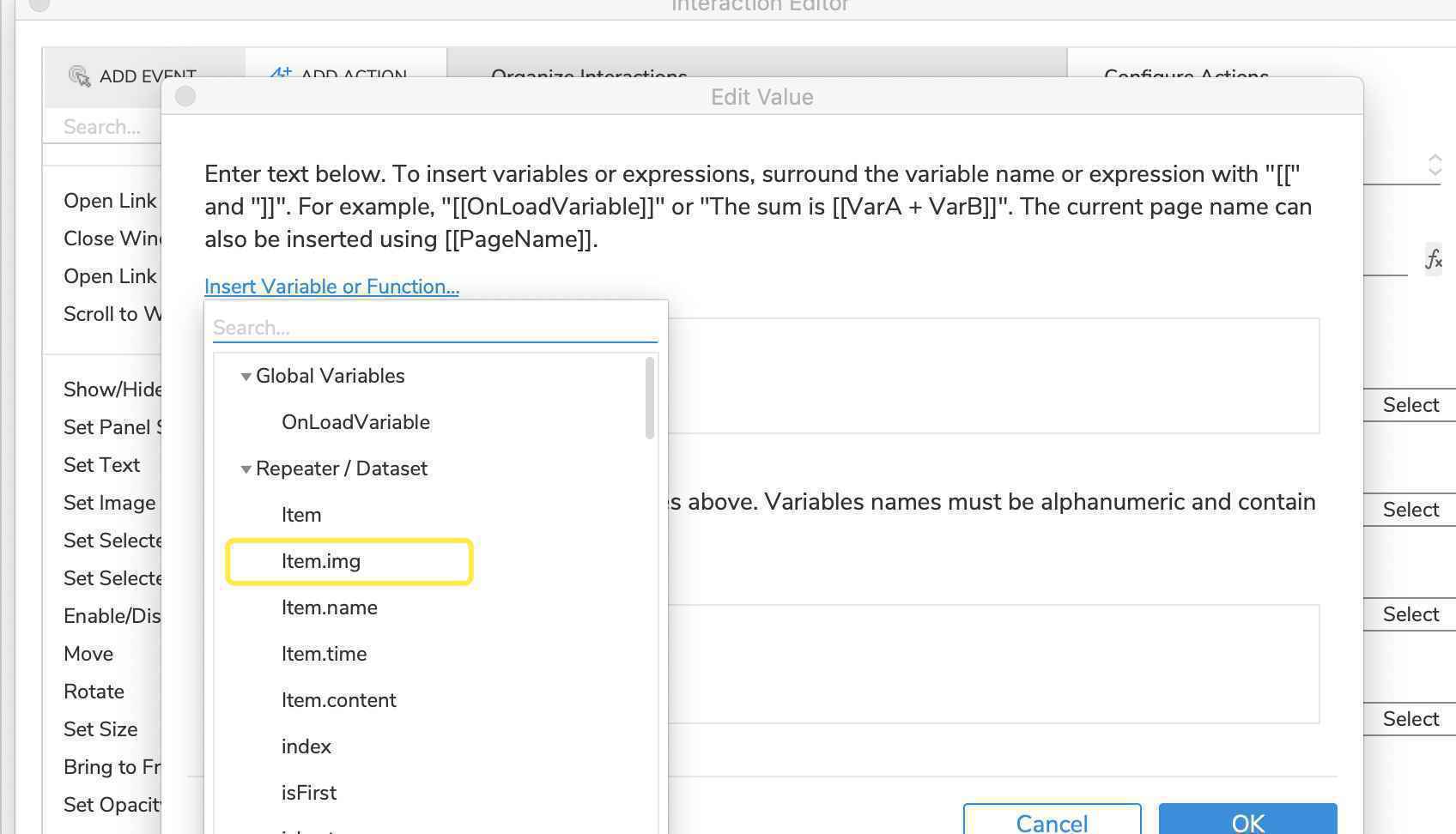Image resolution: width=1456 pixels, height=834 pixels.
Task: Select Item.time variable
Action: tap(324, 654)
